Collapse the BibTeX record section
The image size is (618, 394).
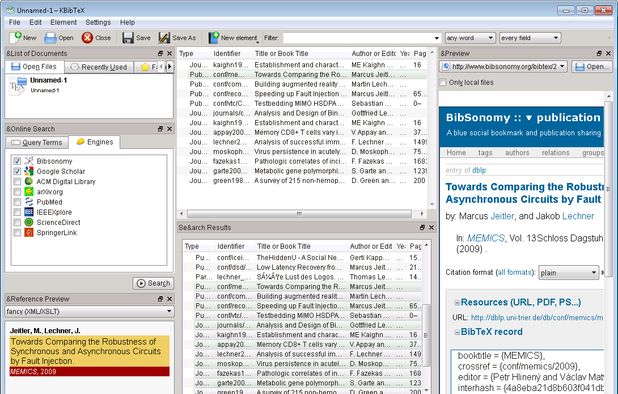[x=457, y=332]
